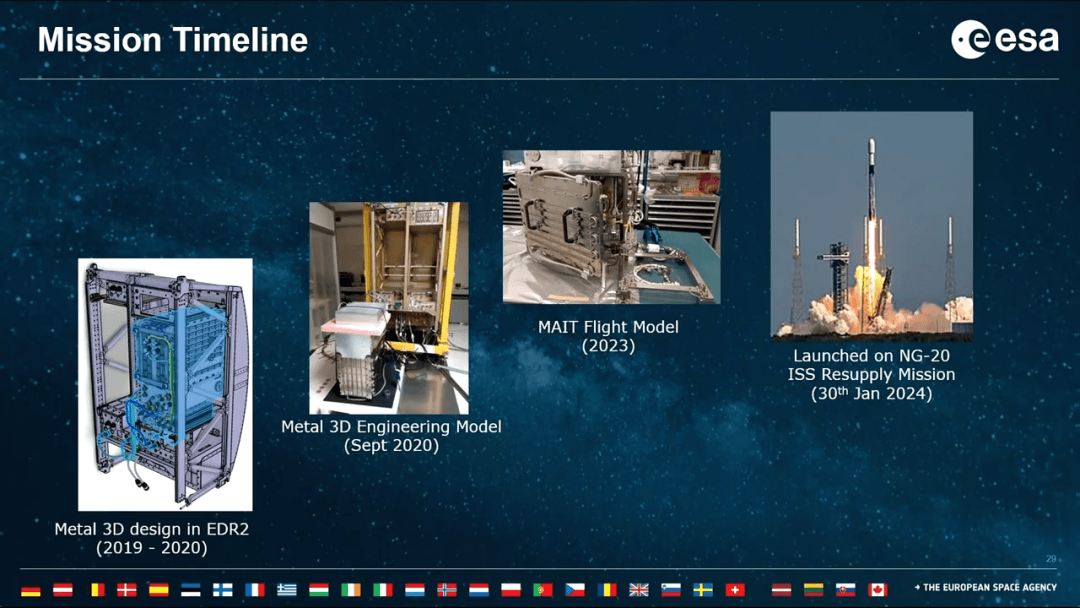Image resolution: width=1080 pixels, height=608 pixels.
Task: Click the Greek flag icon
Action: point(287,590)
